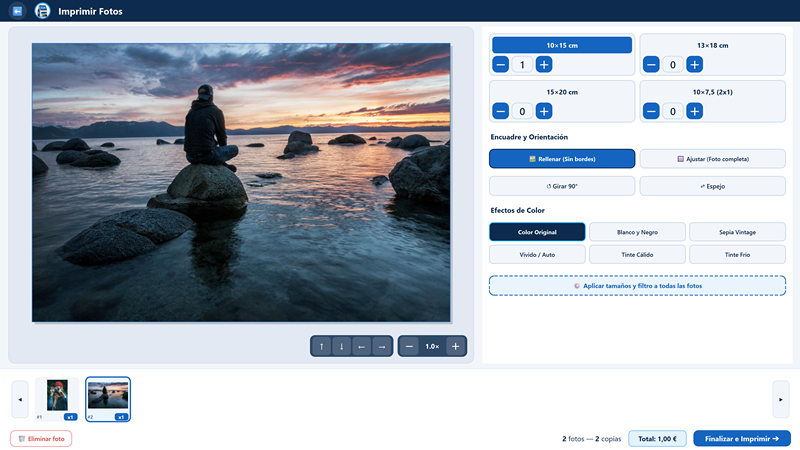Apply the Color Original effect
Viewport: 800px width, 450px height.
pos(537,232)
